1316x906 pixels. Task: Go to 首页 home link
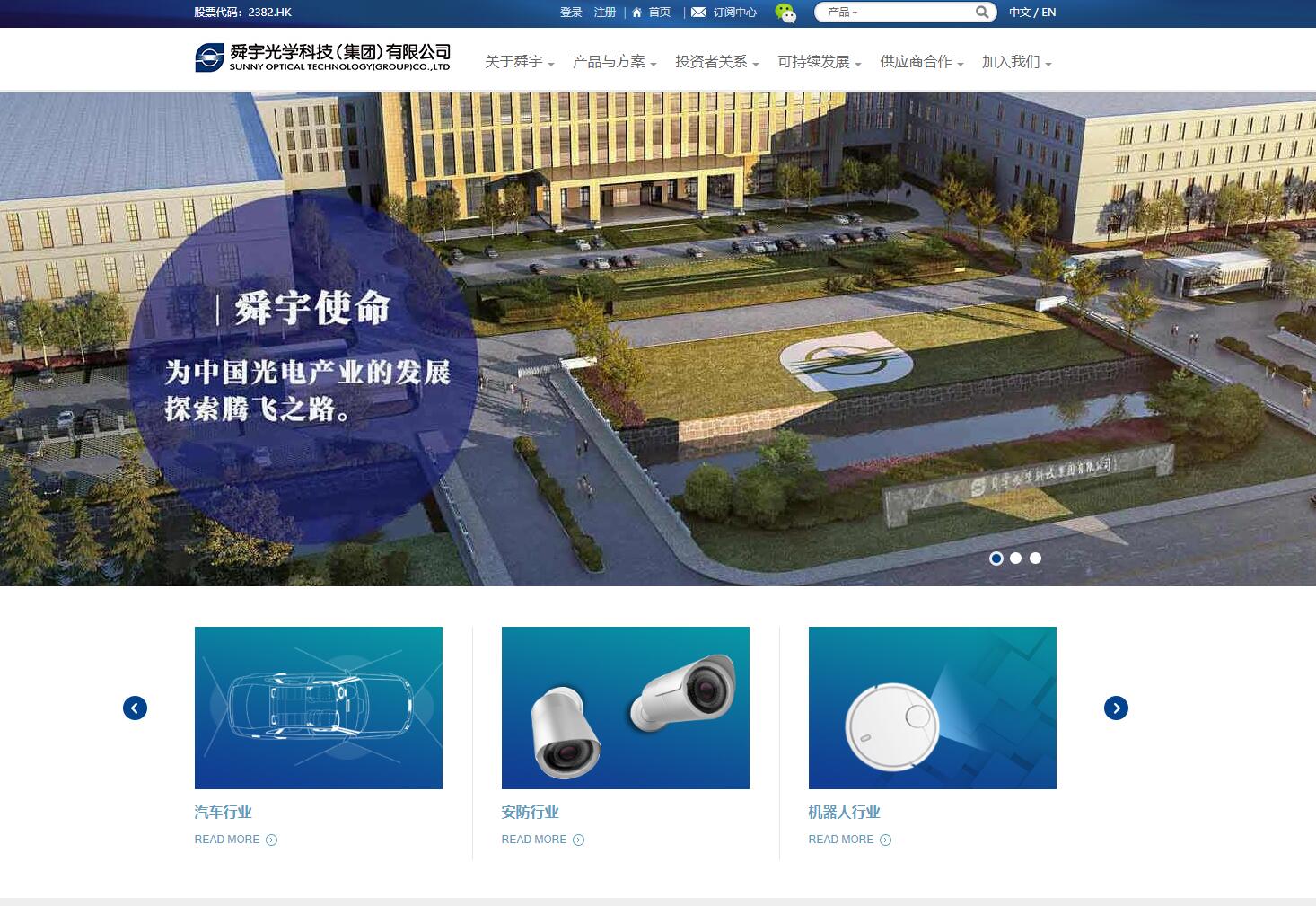click(660, 13)
